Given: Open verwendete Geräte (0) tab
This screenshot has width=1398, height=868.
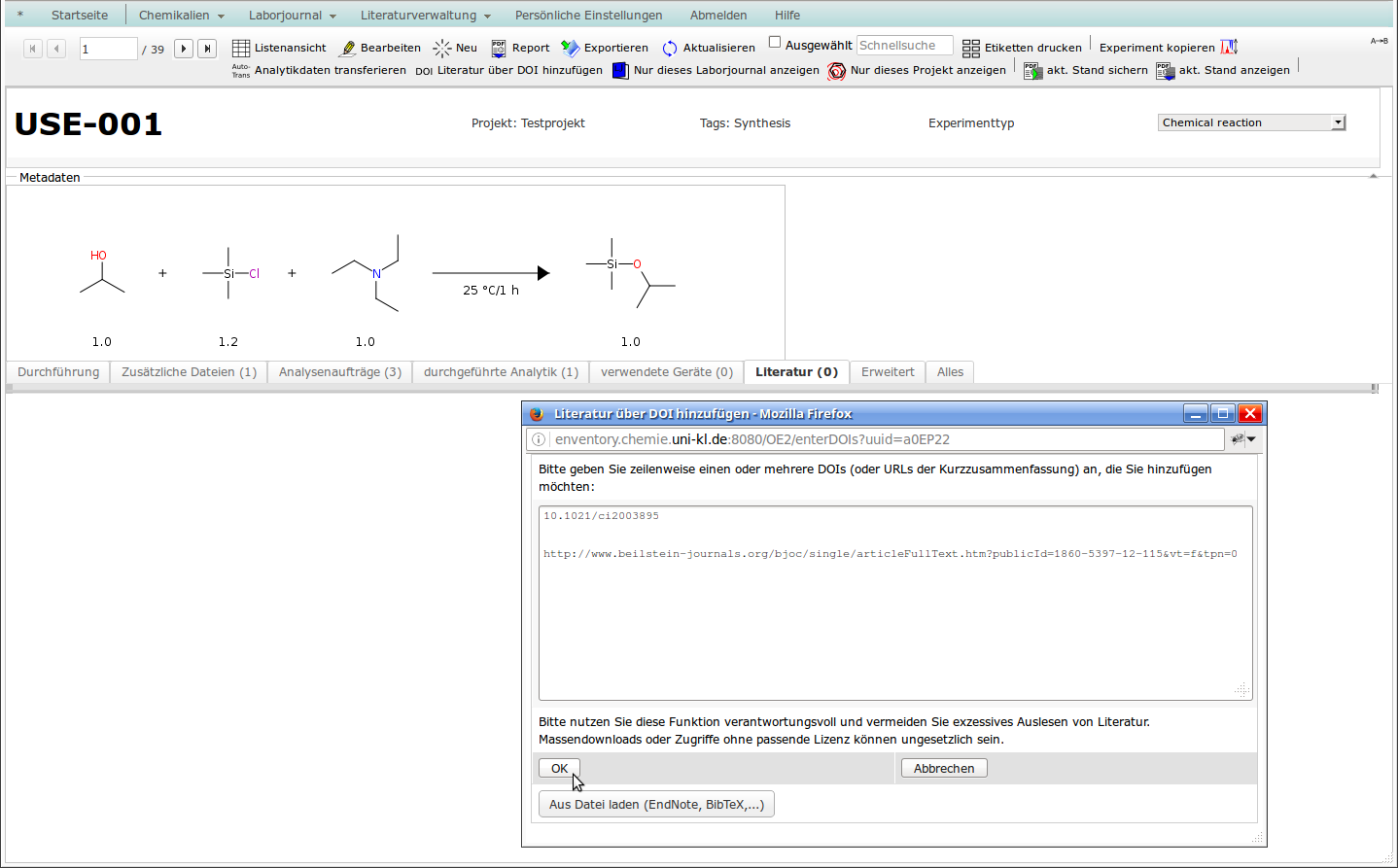Looking at the screenshot, I should [667, 372].
